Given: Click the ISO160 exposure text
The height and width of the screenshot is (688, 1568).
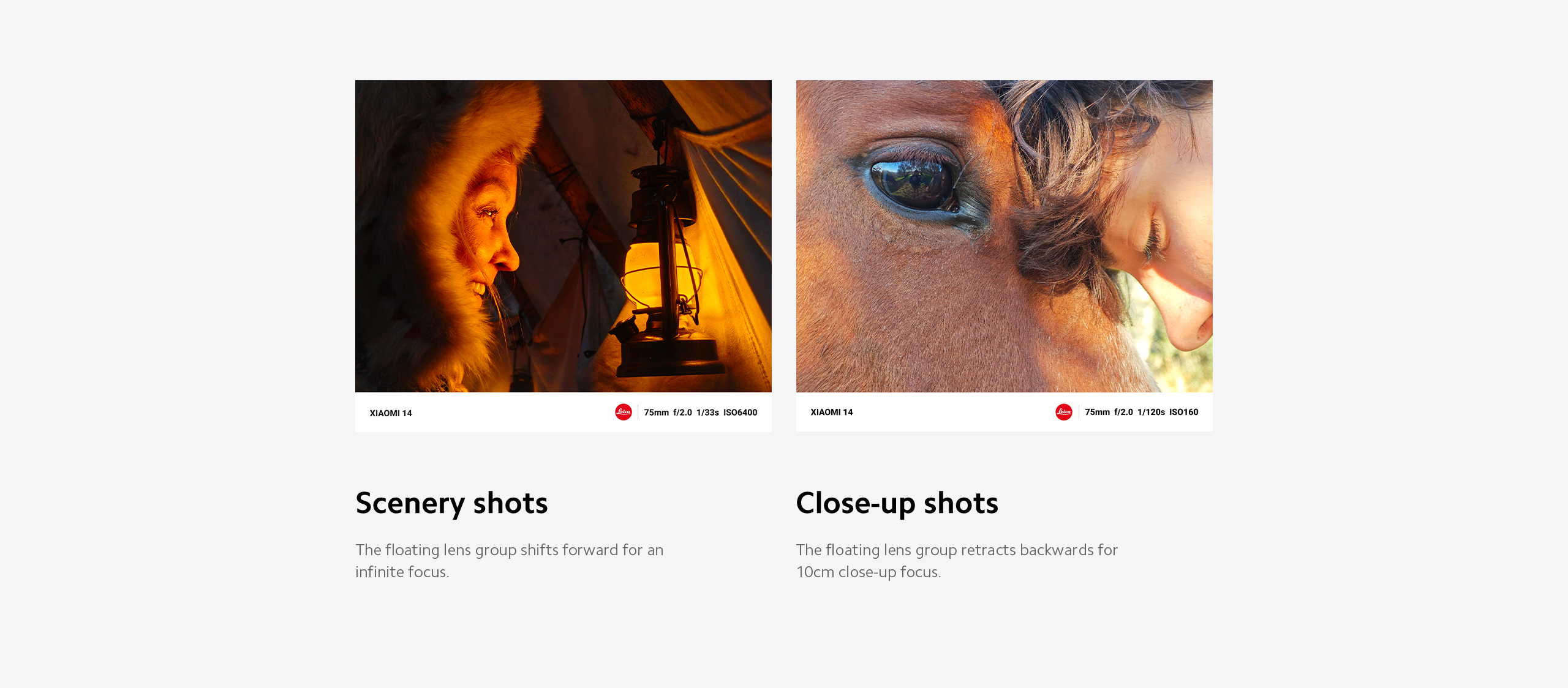Looking at the screenshot, I should [1184, 412].
